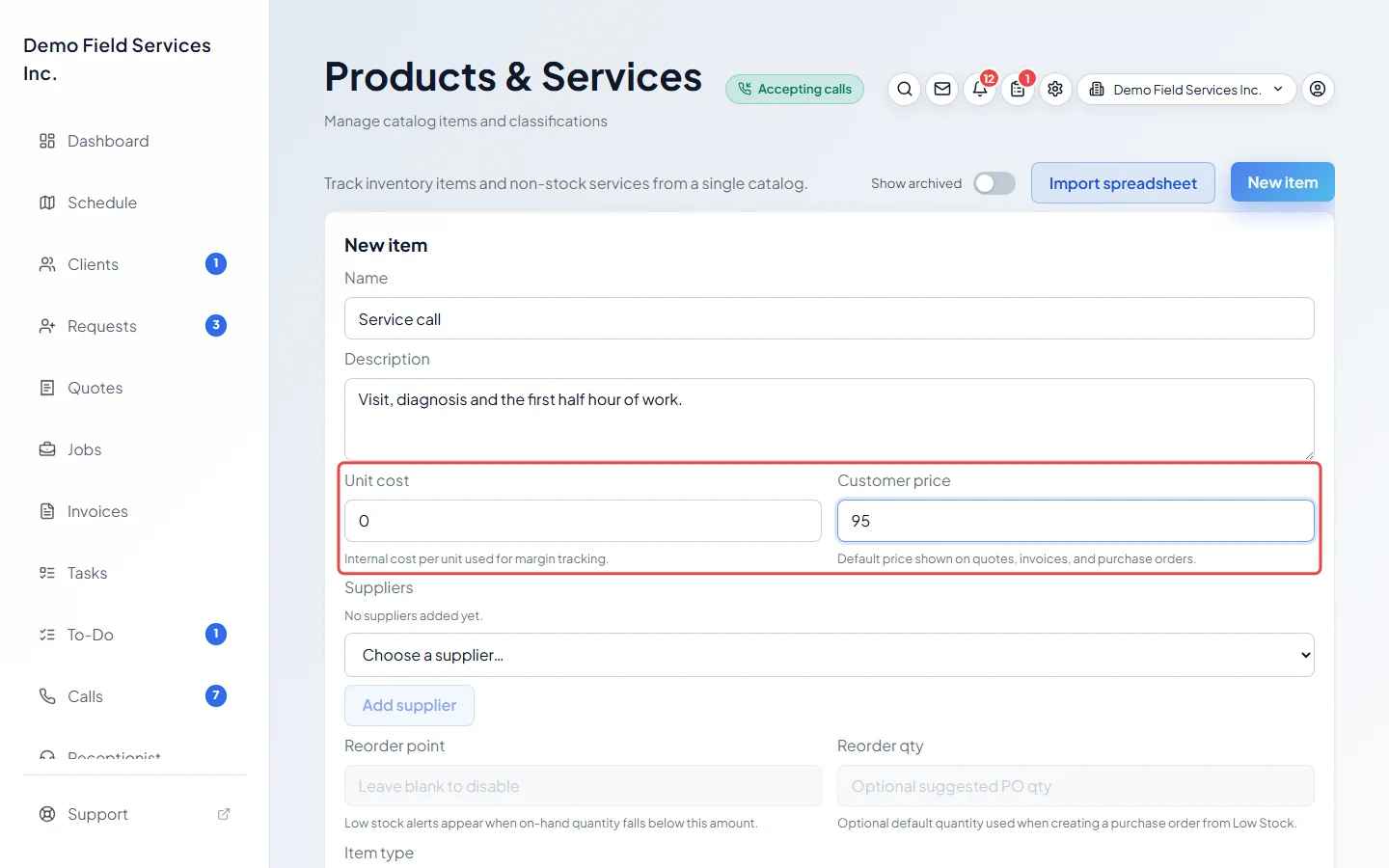Click the Name field containing Service call

pos(830,318)
